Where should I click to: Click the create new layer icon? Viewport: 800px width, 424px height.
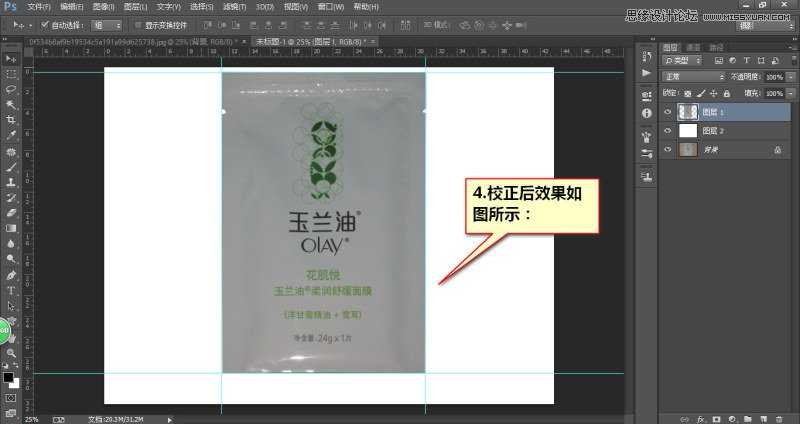(x=762, y=417)
